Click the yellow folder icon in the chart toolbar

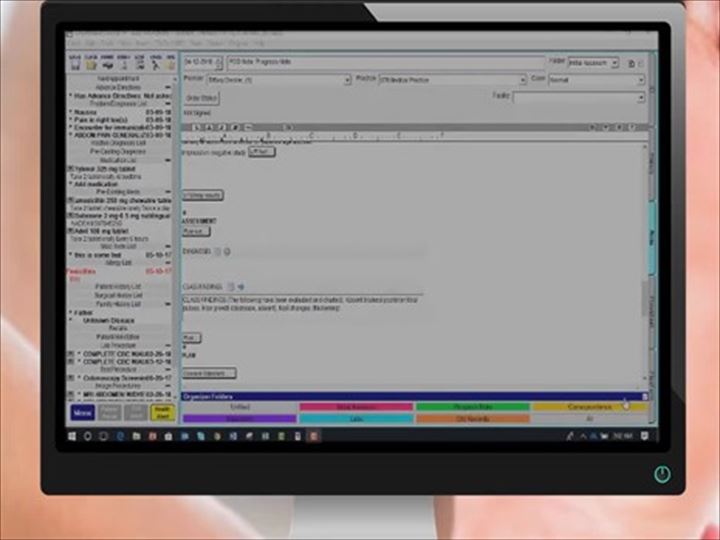click(x=90, y=63)
